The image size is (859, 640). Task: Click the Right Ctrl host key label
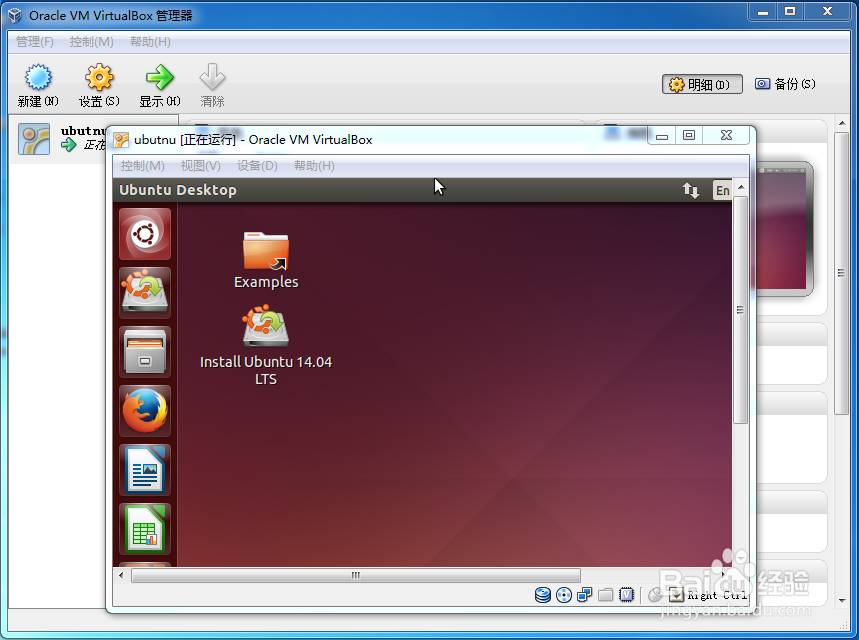tap(717, 595)
